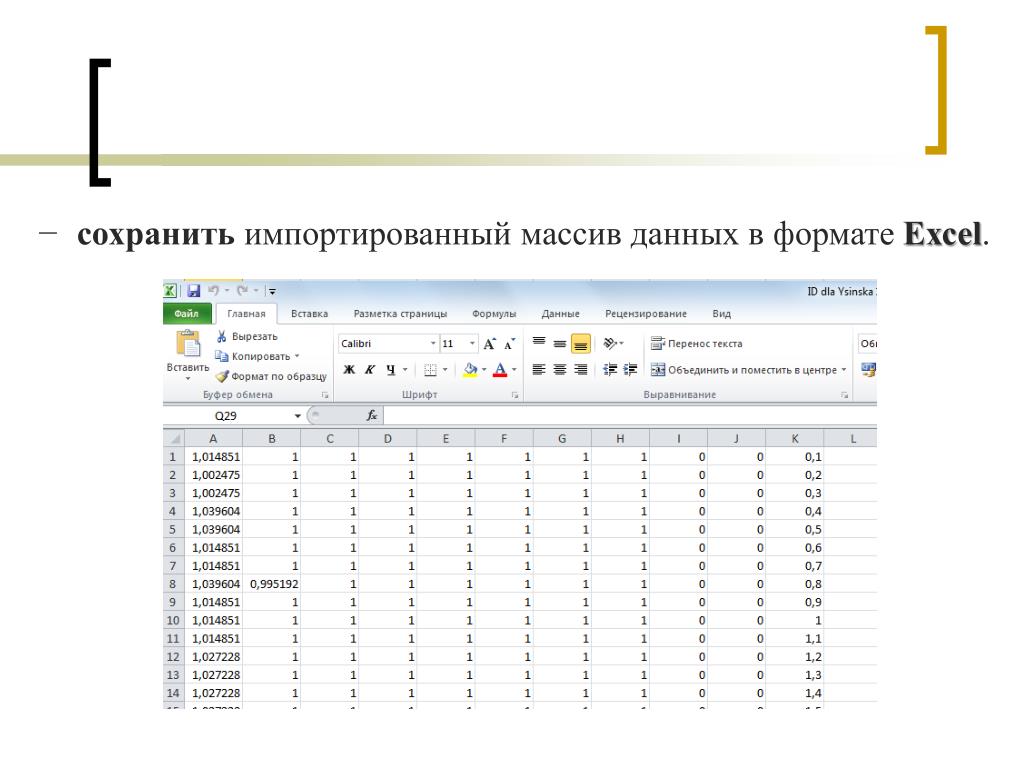The height and width of the screenshot is (768, 1024).
Task: Open the Шрифт dialog launcher
Action: click(x=515, y=395)
